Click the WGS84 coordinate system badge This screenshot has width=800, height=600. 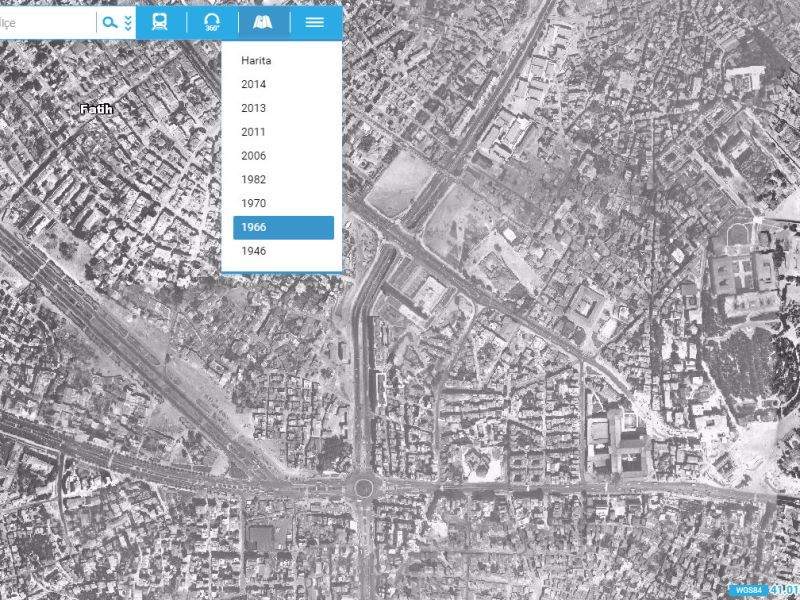click(x=747, y=590)
